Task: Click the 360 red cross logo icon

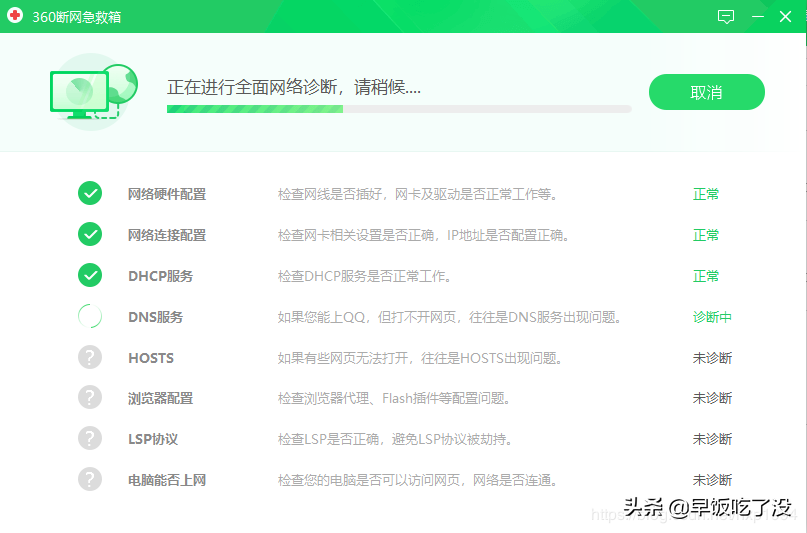Action: pos(15,15)
